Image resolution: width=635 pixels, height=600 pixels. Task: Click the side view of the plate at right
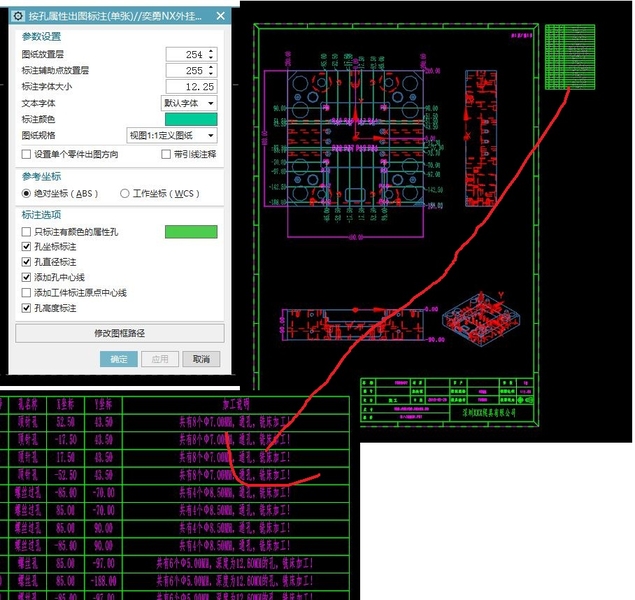[x=481, y=138]
